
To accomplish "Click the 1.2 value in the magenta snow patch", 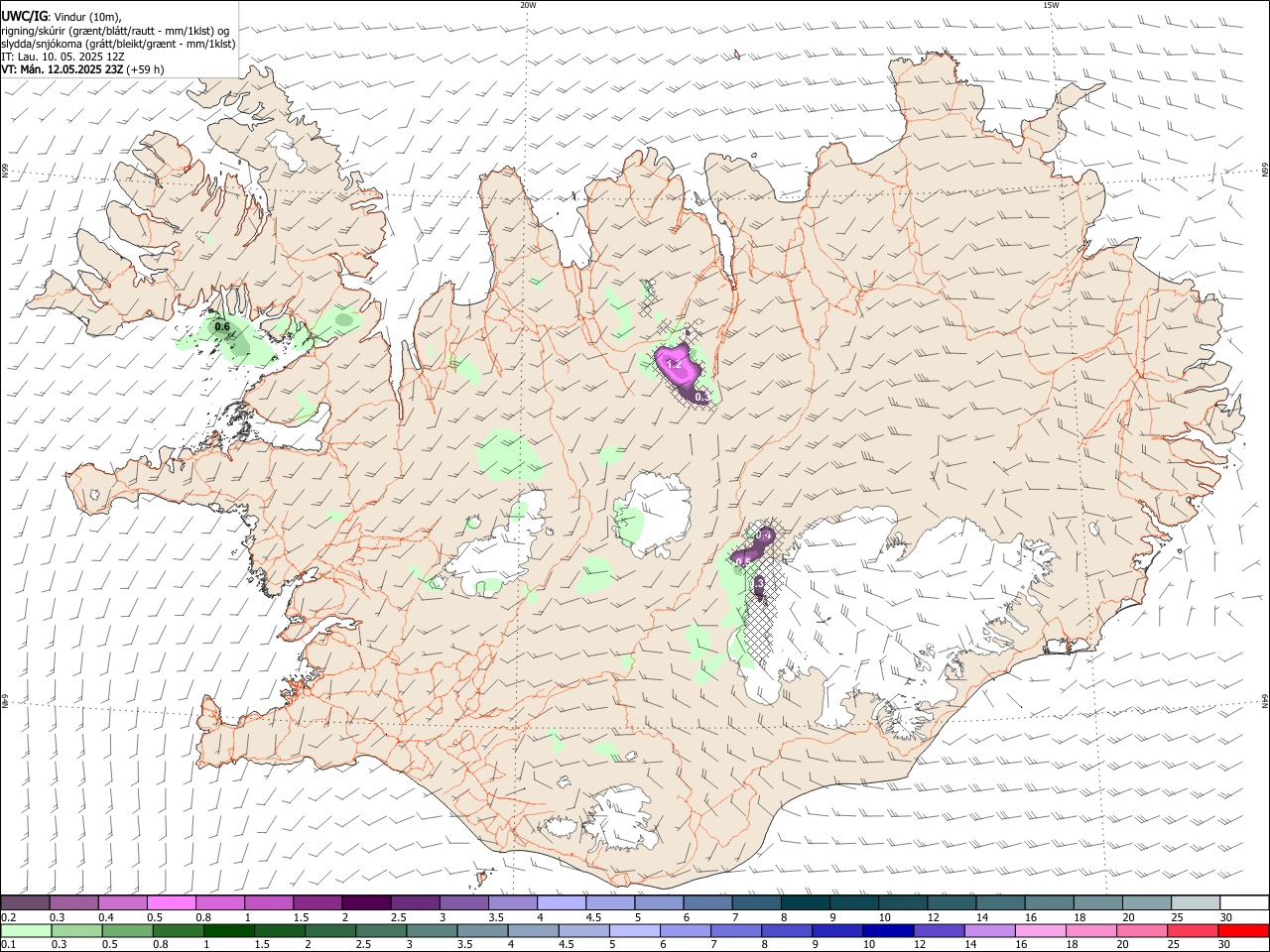I will (675, 365).
